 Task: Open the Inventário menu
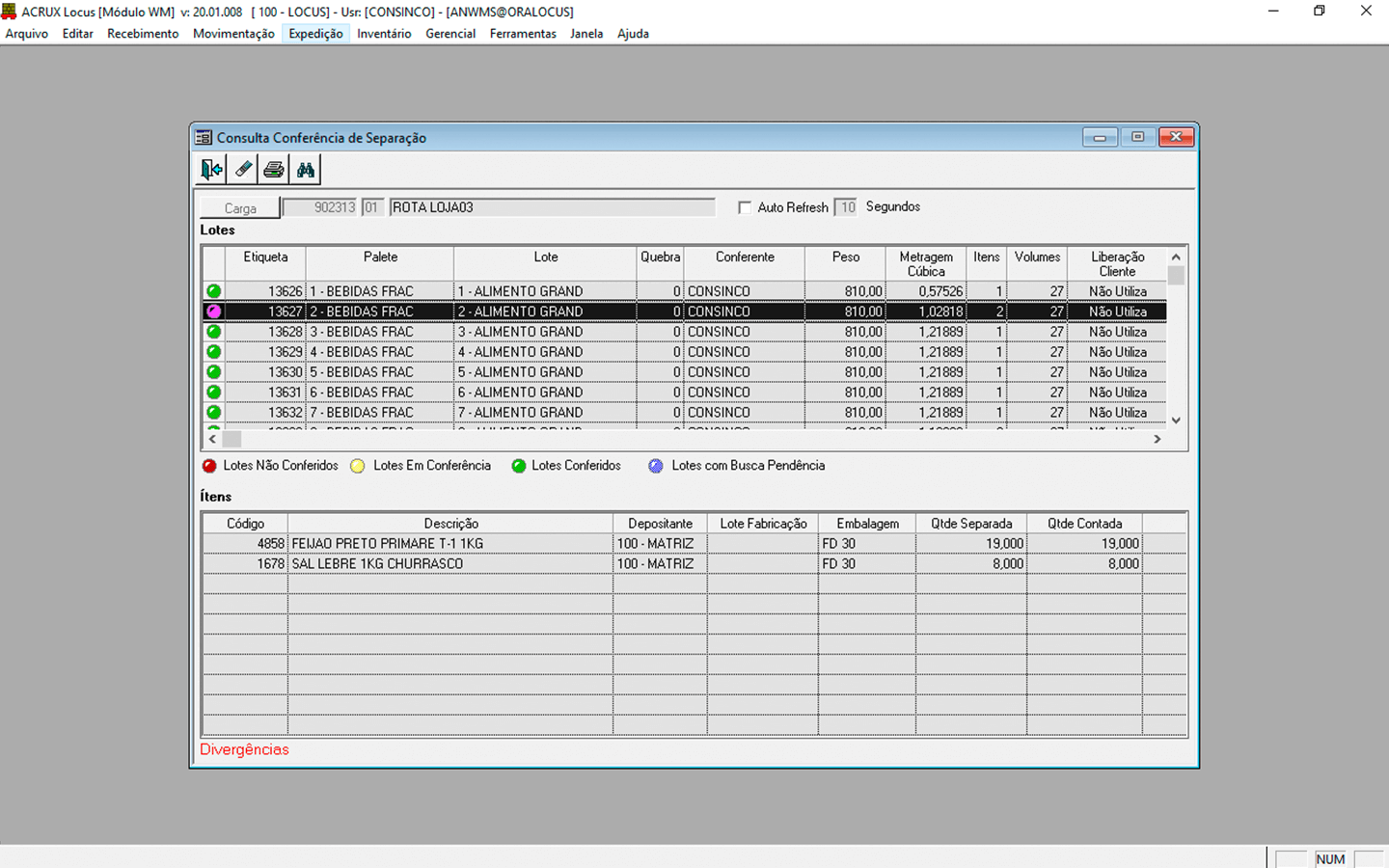click(384, 34)
